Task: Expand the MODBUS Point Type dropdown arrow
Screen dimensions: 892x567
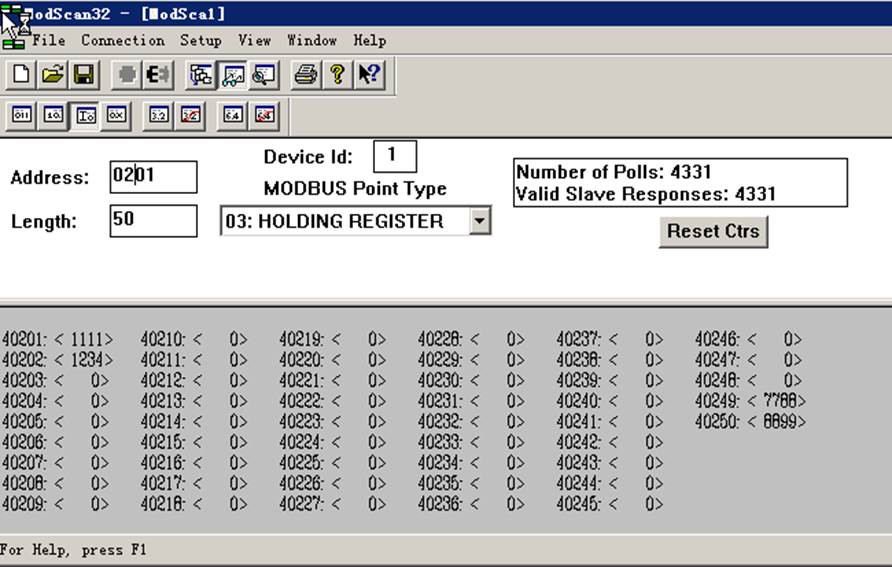Action: pyautogui.click(x=480, y=221)
